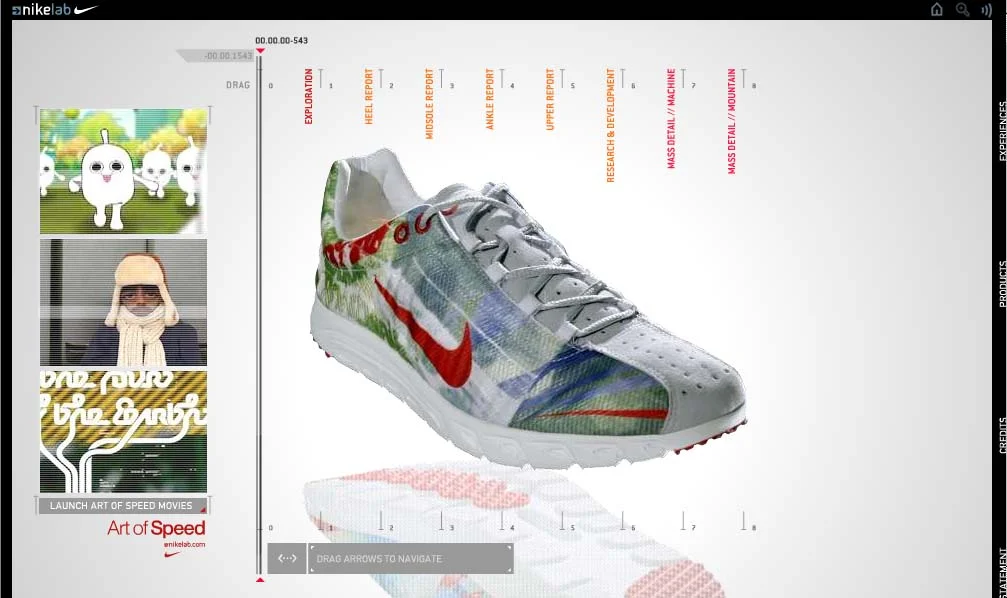This screenshot has width=1007, height=598.
Task: Open the Exploration section
Action: pos(308,96)
